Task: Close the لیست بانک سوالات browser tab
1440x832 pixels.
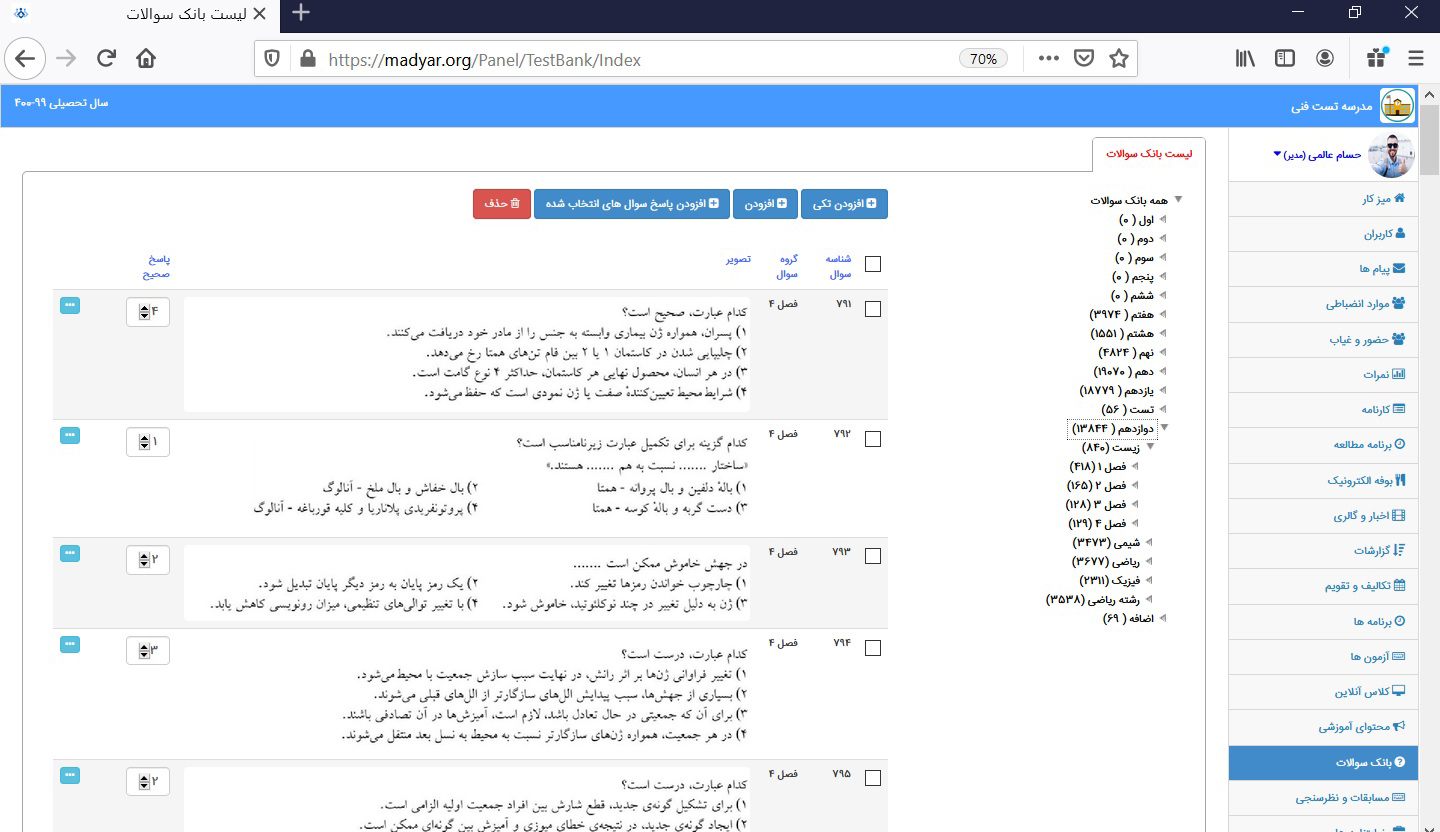Action: point(260,14)
